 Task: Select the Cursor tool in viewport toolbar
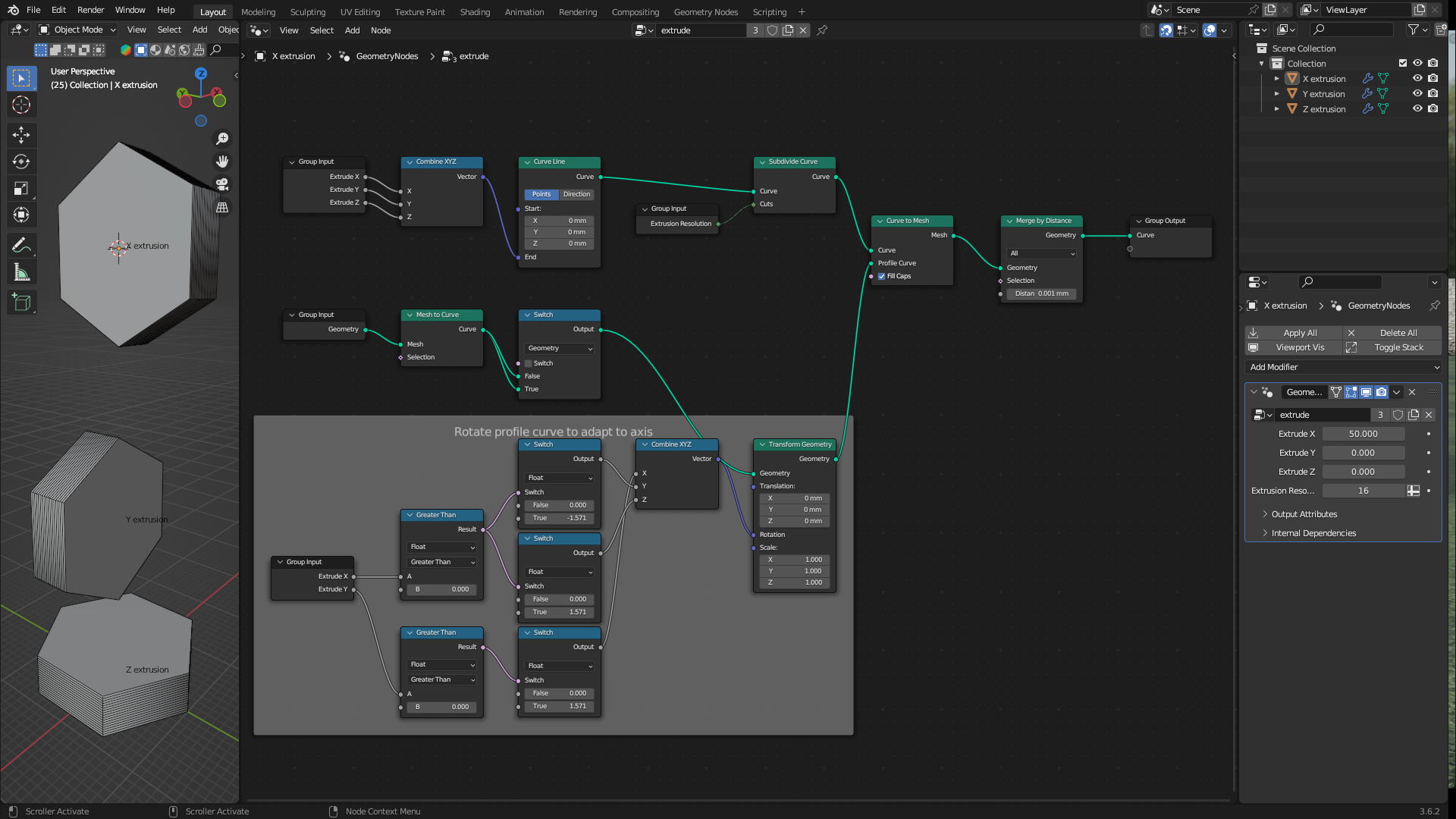(x=21, y=105)
